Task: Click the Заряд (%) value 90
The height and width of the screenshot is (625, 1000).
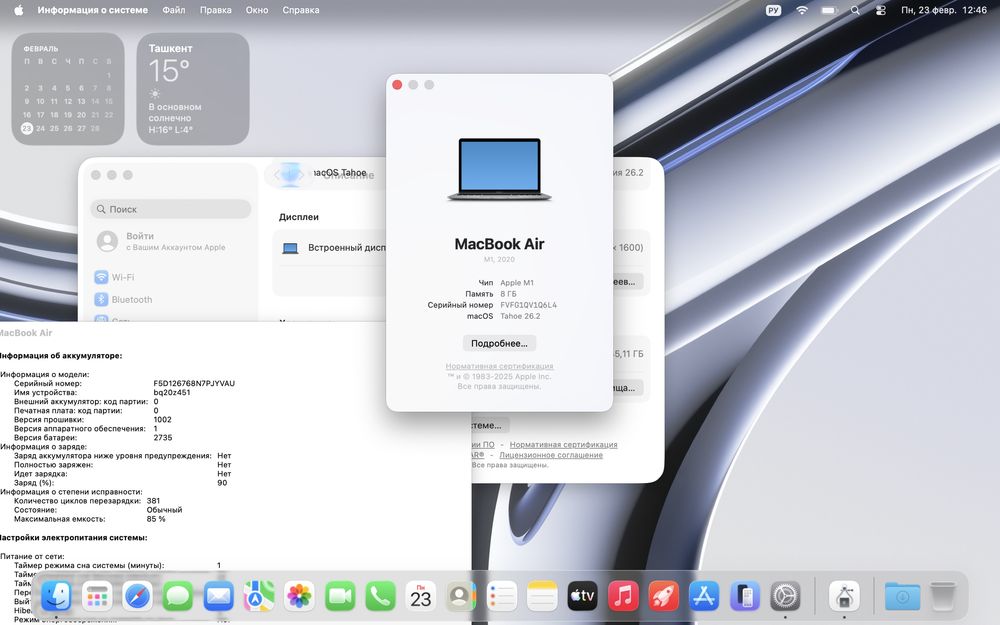Action: [x=222, y=483]
